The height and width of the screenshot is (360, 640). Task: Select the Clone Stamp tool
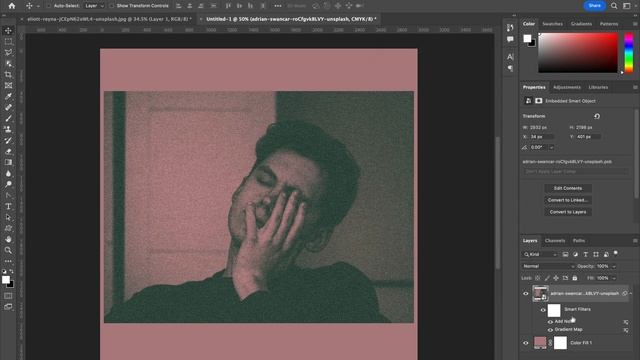(8, 129)
